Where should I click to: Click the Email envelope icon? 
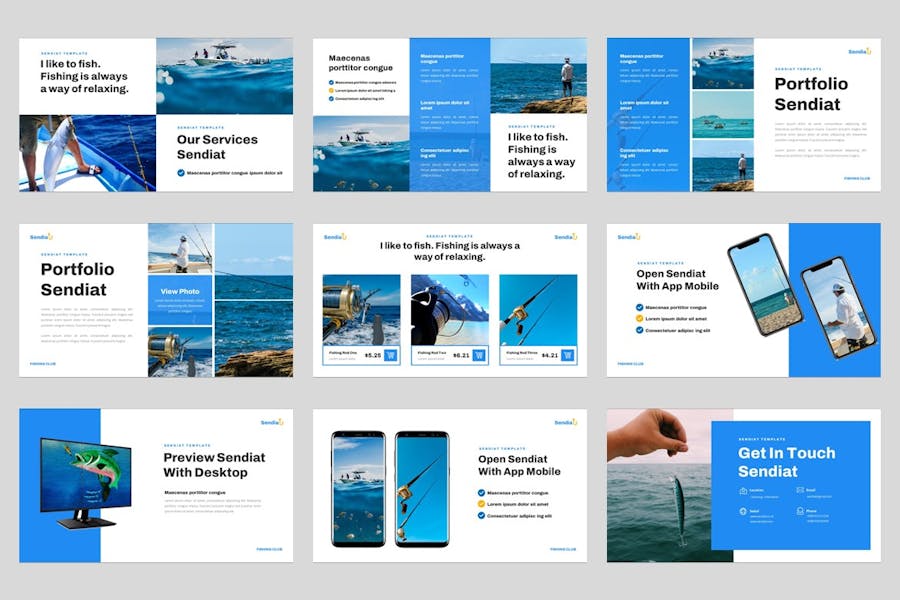[800, 490]
